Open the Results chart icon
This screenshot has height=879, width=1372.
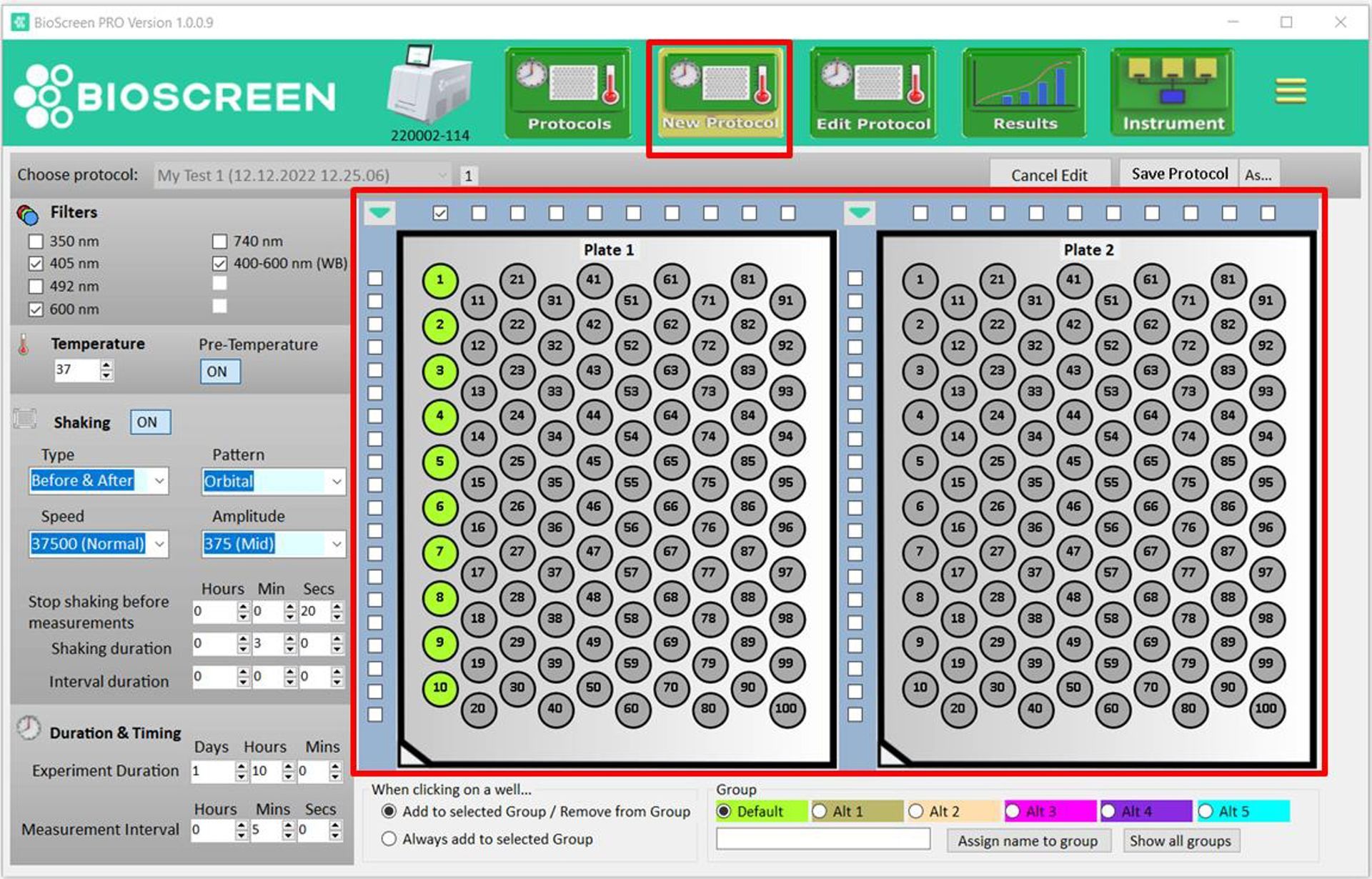point(1024,92)
